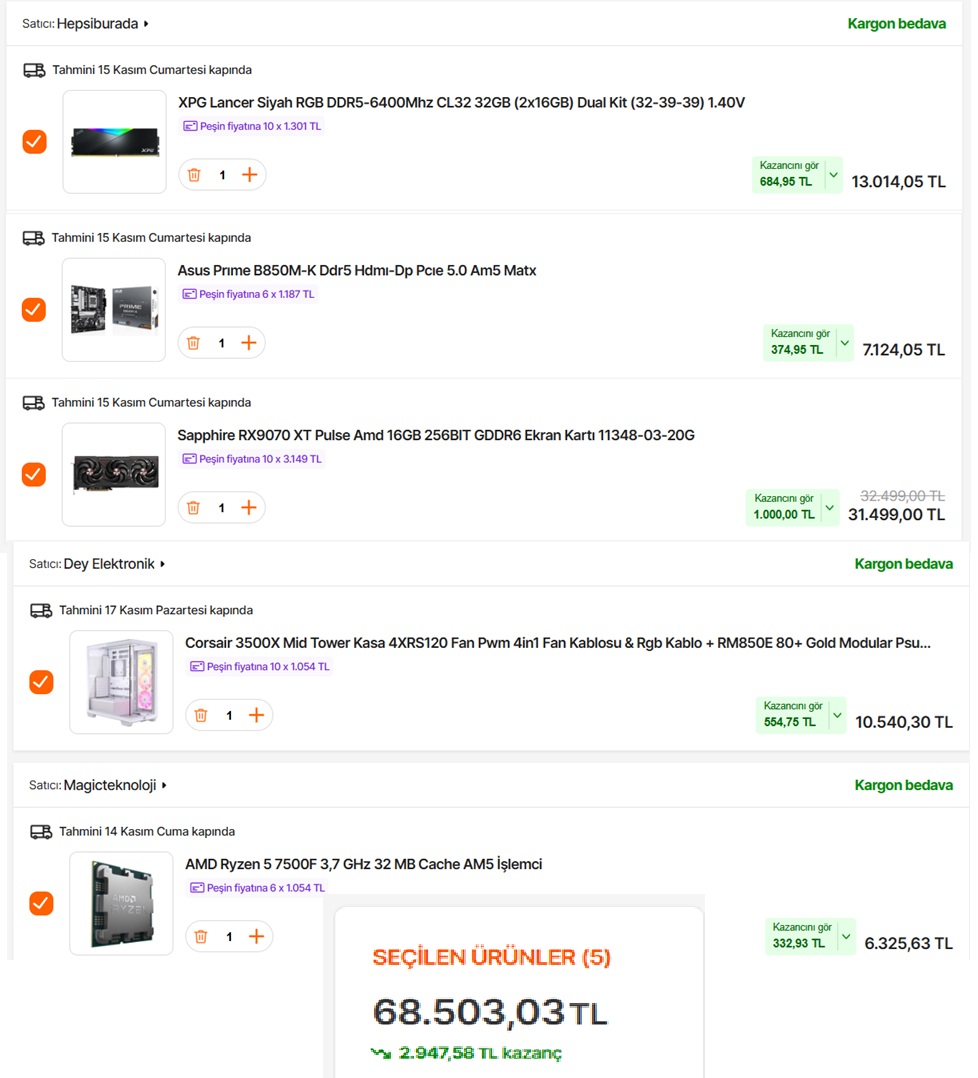978x1078 pixels.
Task: Trash the Sapphire RX9070 XT graphics card
Action: coord(194,508)
